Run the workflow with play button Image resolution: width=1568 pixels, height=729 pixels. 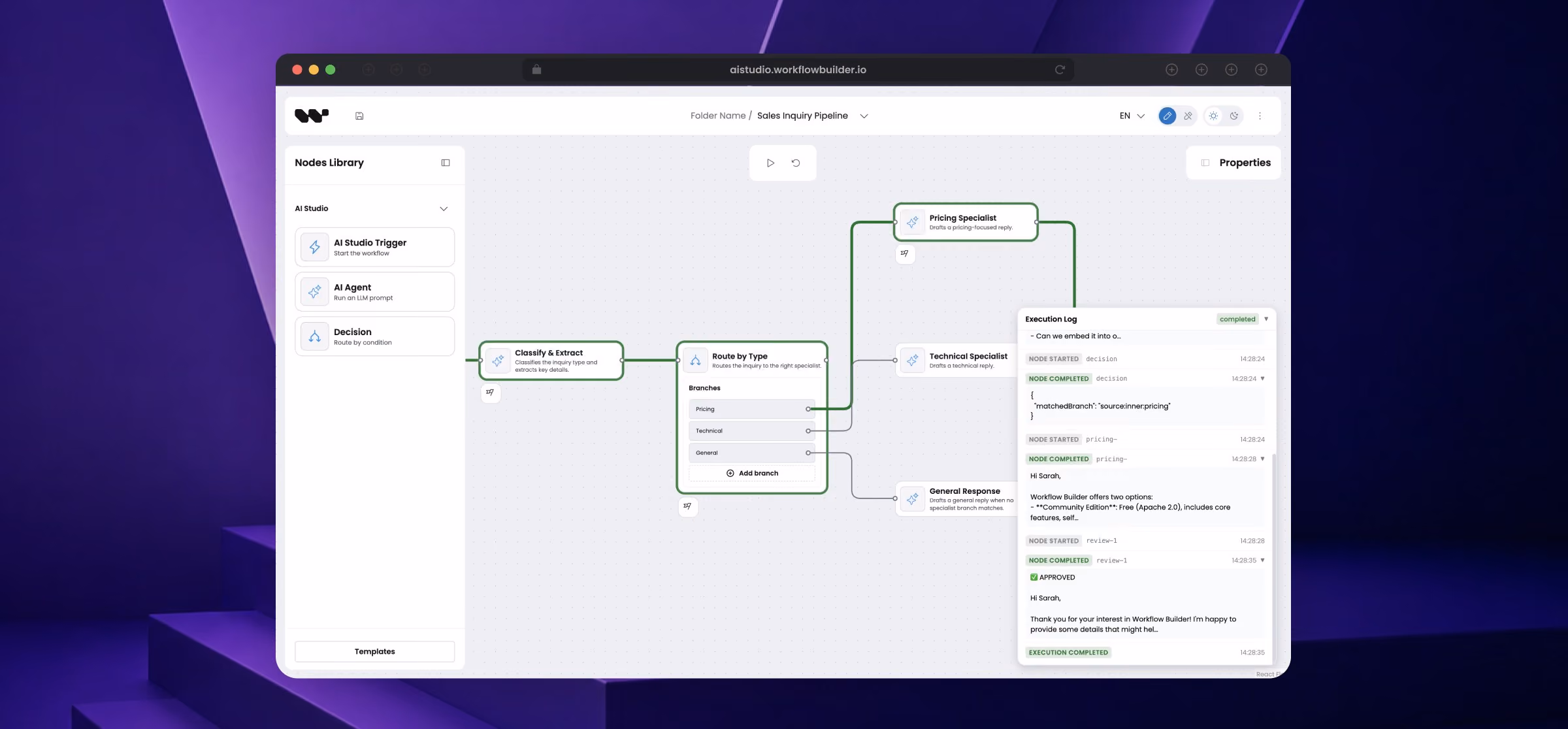click(x=770, y=163)
